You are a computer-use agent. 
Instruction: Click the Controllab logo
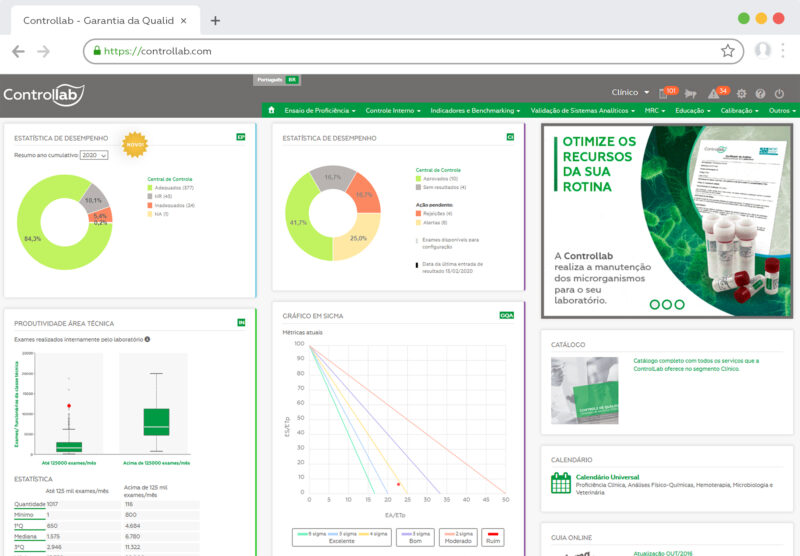click(x=44, y=95)
